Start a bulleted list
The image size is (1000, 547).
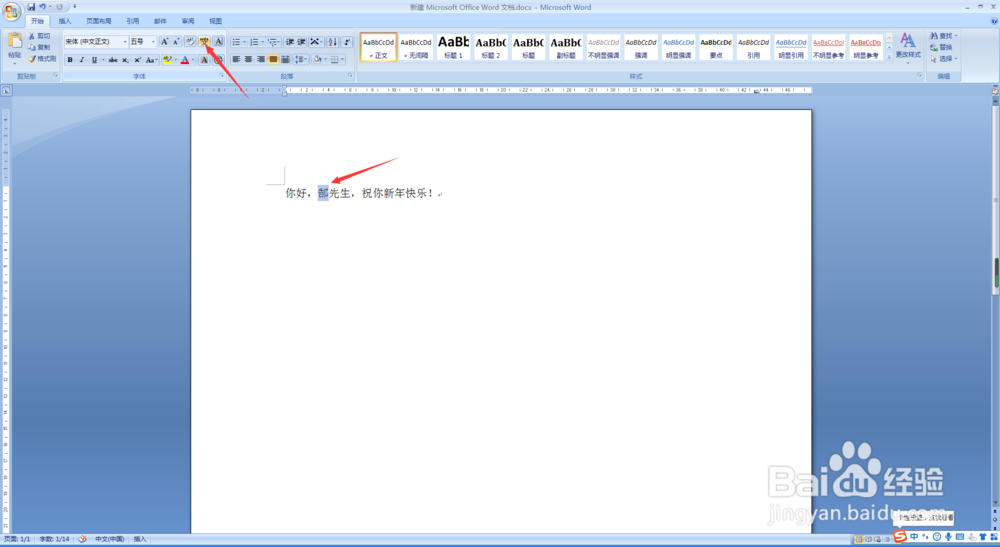[237, 41]
